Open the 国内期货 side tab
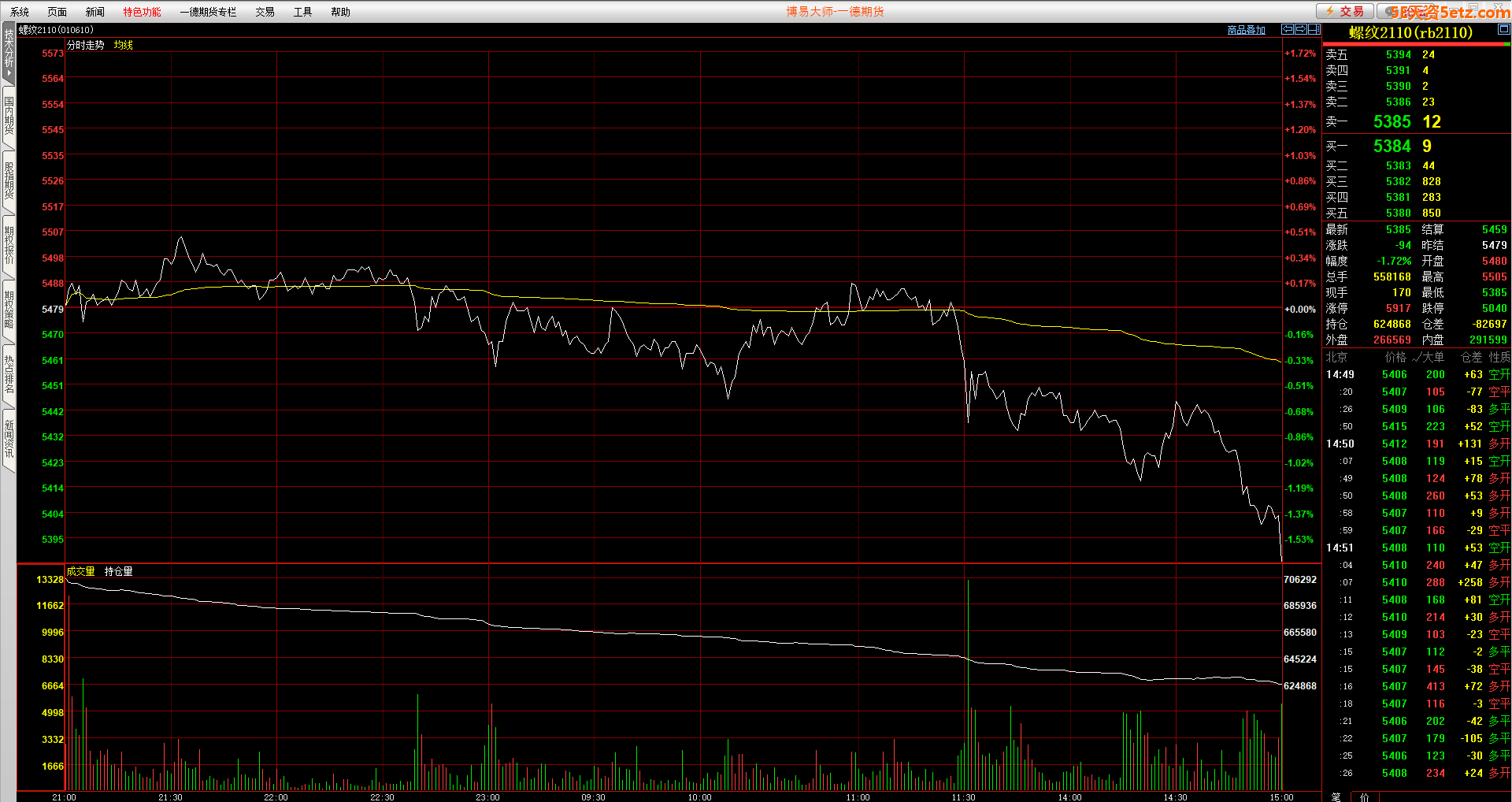 pos(9,116)
